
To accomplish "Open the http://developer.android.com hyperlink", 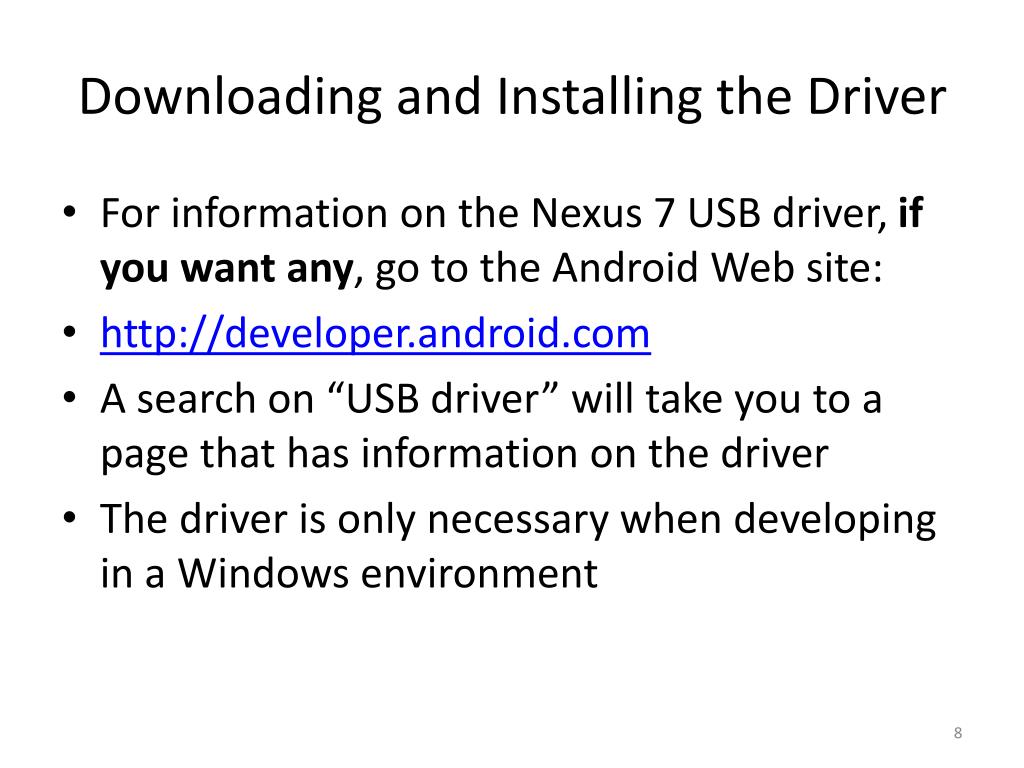I will 376,334.
